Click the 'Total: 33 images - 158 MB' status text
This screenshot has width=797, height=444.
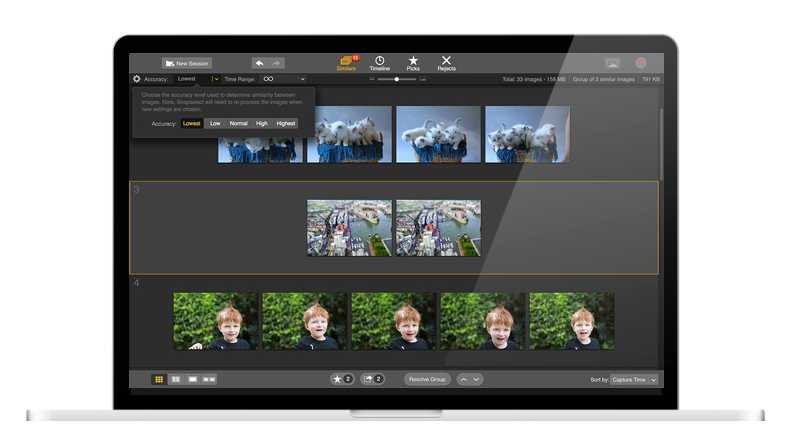(x=534, y=79)
